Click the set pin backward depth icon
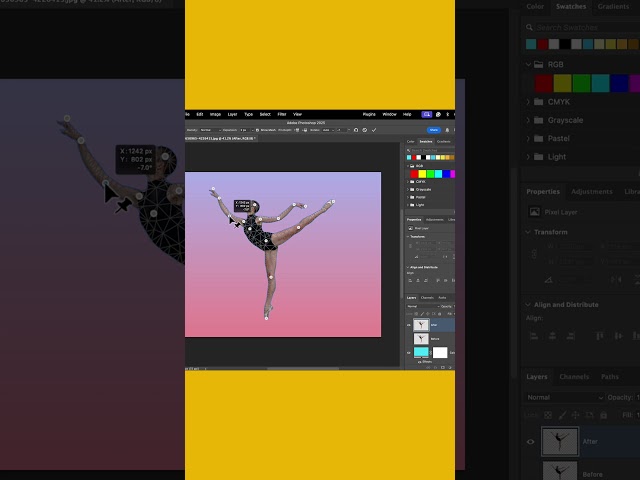The height and width of the screenshot is (480, 640). click(305, 130)
